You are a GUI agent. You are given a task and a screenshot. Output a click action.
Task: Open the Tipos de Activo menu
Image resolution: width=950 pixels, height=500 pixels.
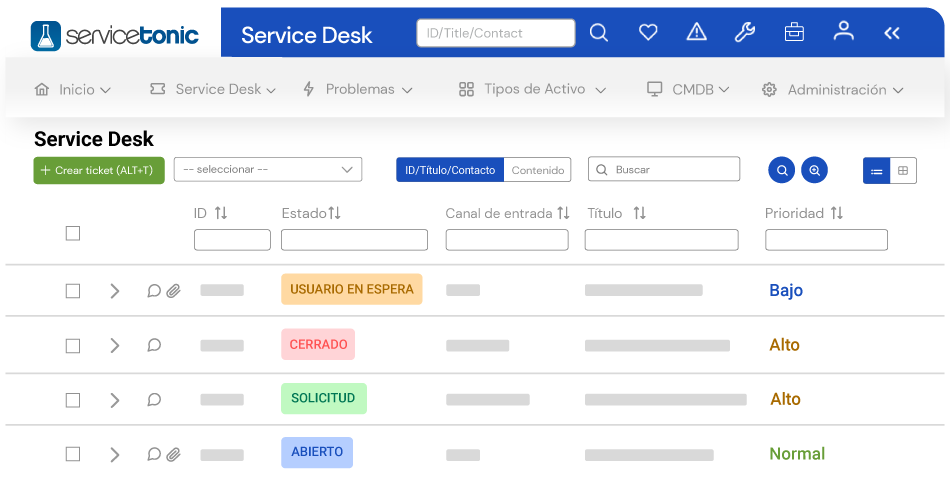point(532,90)
